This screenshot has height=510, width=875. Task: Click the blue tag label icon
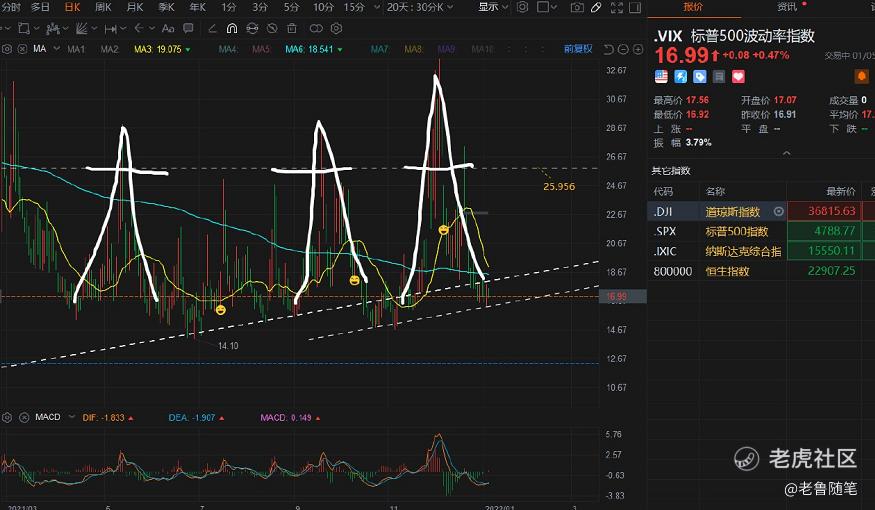coord(700,76)
